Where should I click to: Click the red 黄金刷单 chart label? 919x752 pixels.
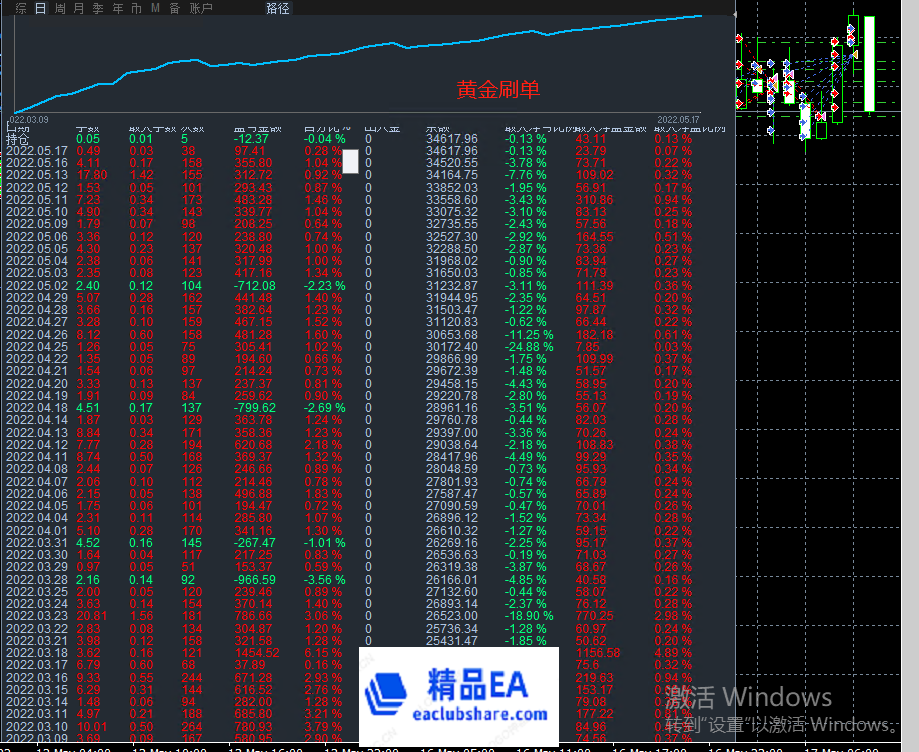coord(498,90)
